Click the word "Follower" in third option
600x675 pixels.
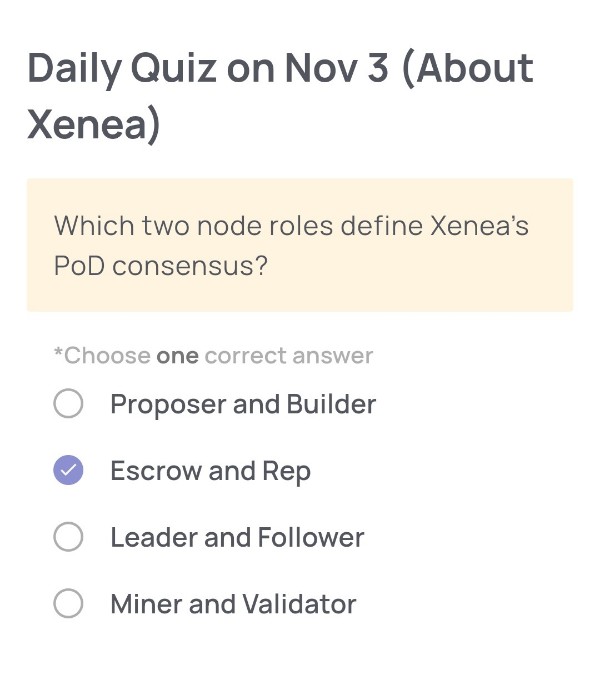coord(310,538)
